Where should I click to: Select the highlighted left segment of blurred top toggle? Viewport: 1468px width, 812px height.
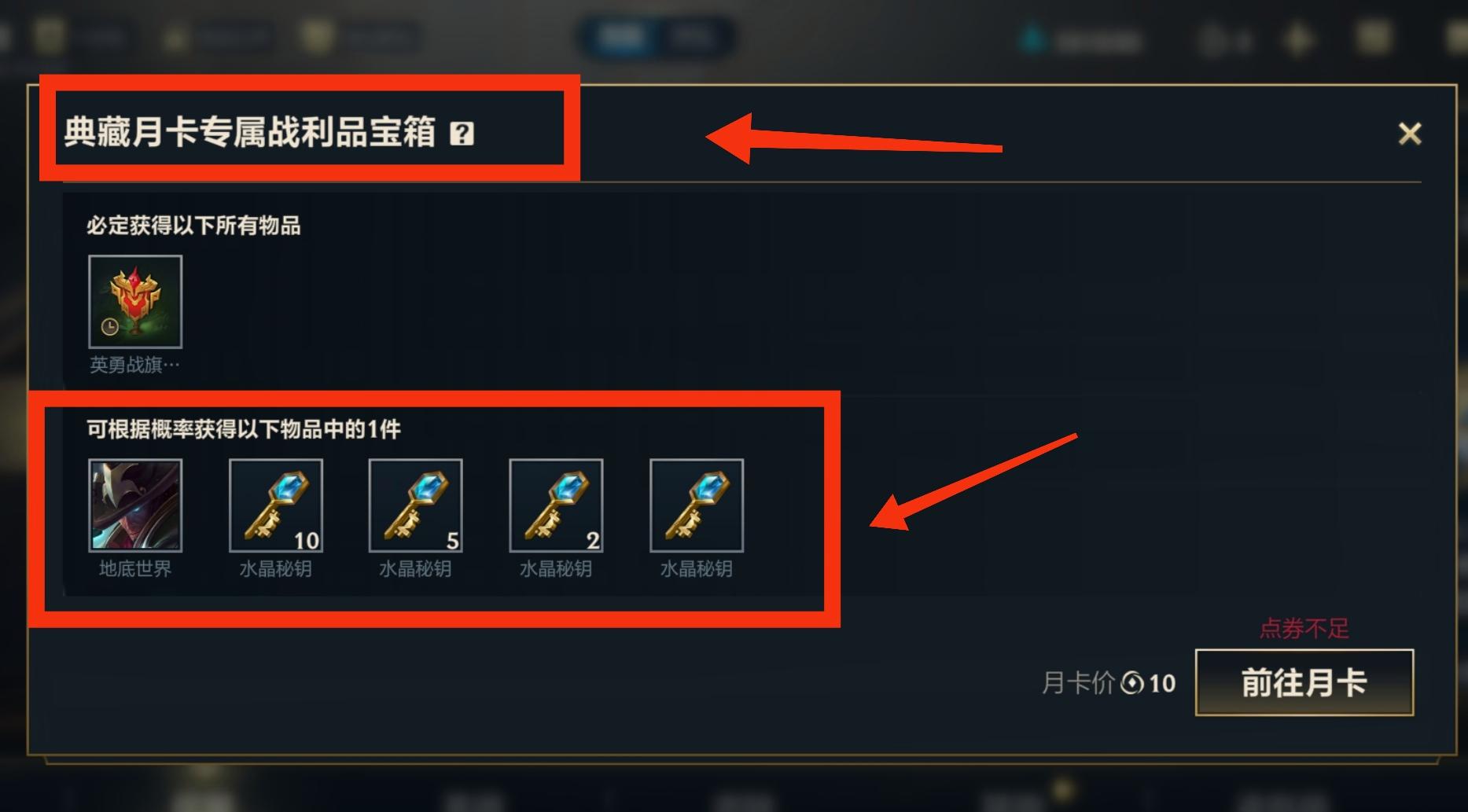621,37
